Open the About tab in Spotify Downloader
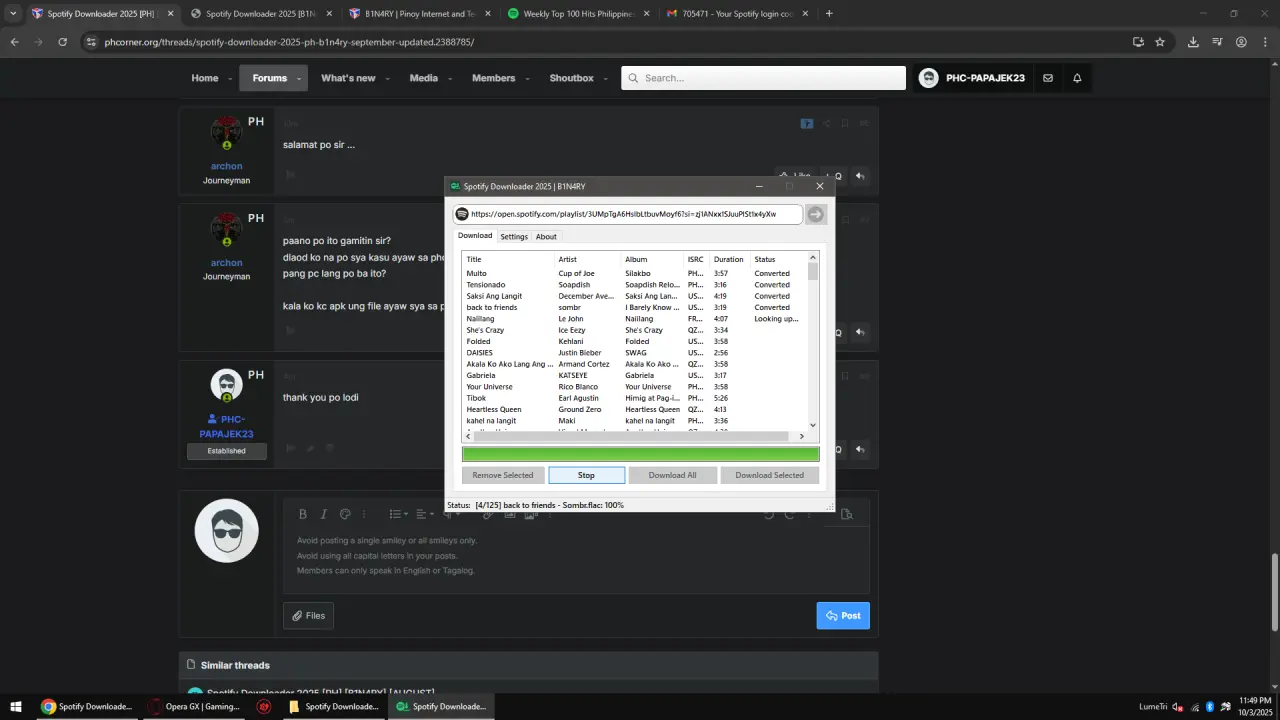 (546, 237)
